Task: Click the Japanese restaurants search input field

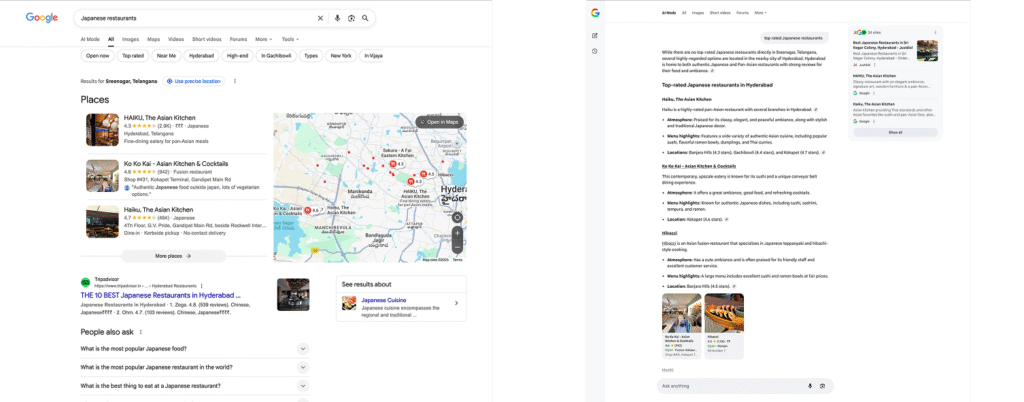Action: pyautogui.click(x=196, y=18)
